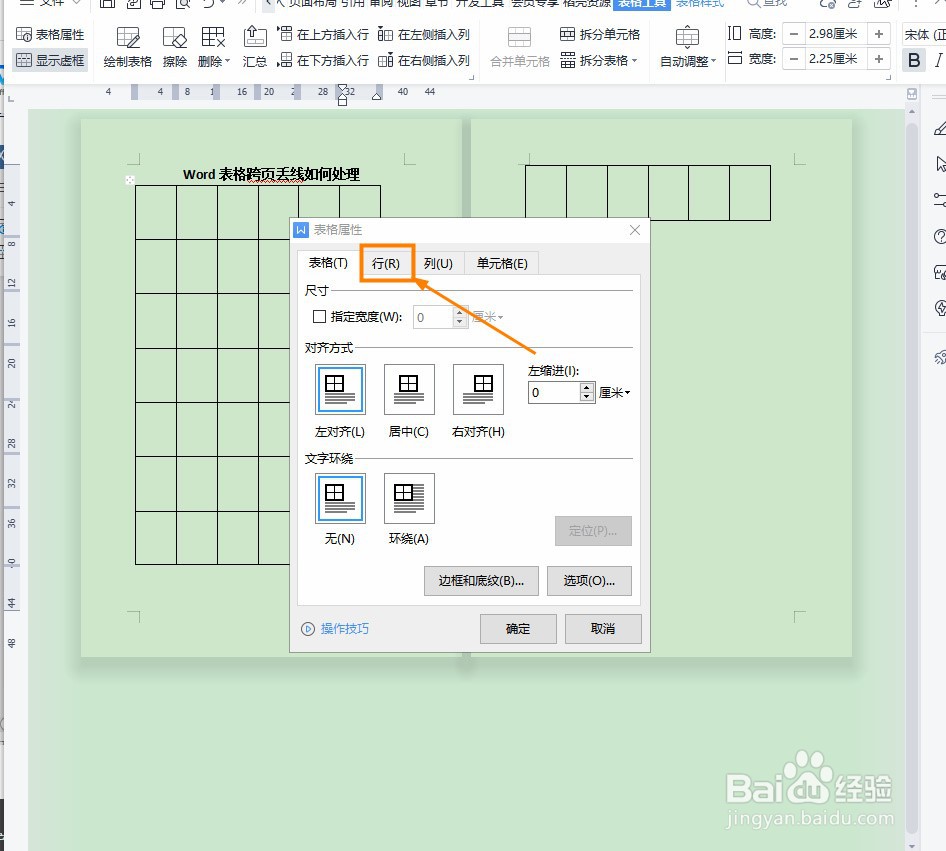The width and height of the screenshot is (946, 851).
Task: Insert a row below with 在下方插入行
Action: point(323,60)
